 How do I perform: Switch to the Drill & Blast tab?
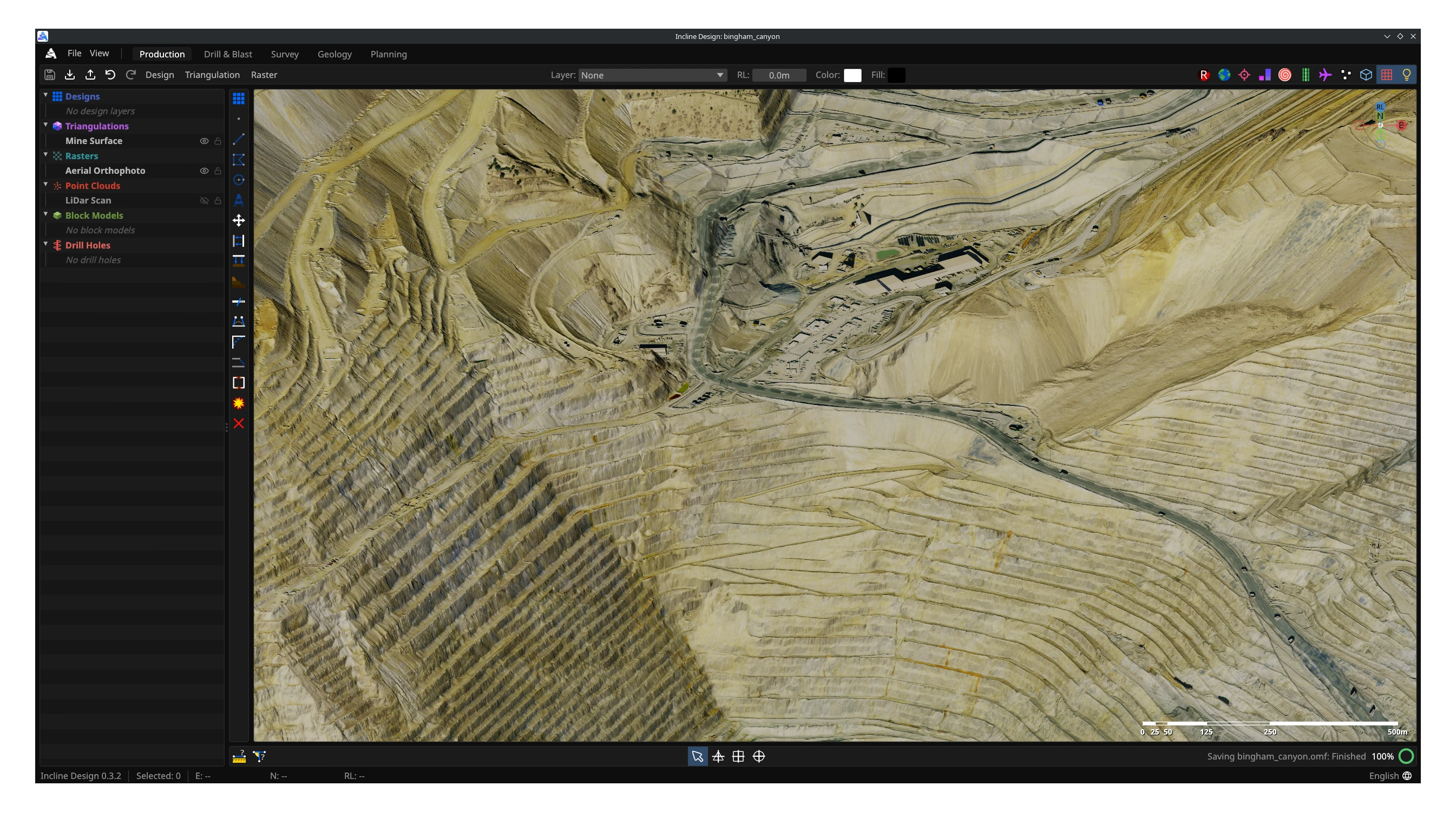pyautogui.click(x=228, y=54)
